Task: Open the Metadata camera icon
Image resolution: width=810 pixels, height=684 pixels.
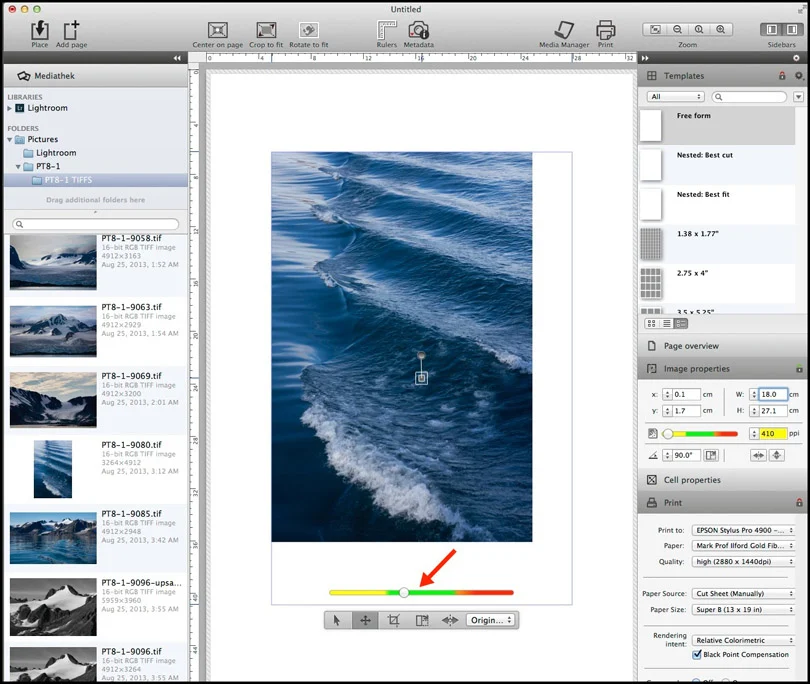Action: pos(419,30)
